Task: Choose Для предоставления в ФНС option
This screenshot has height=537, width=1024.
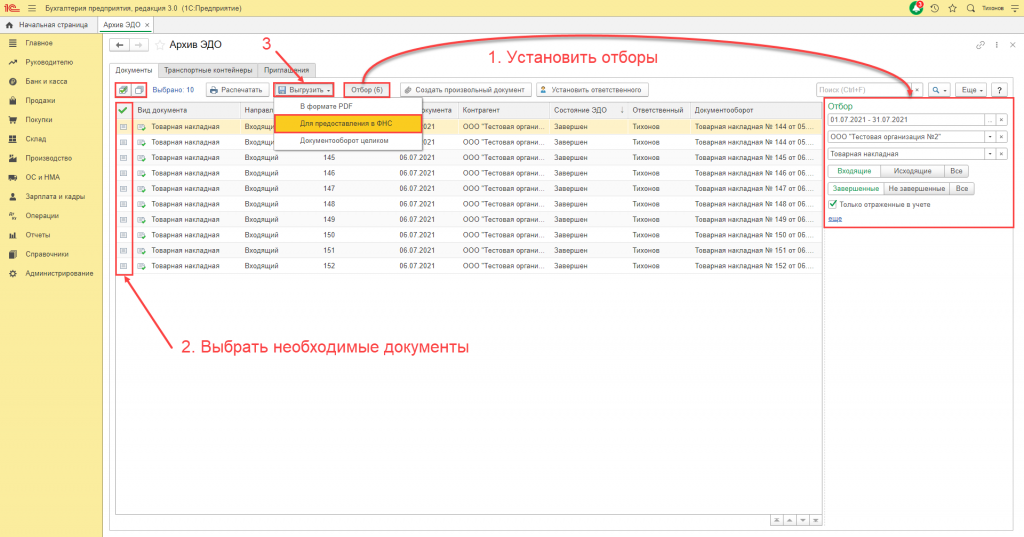Action: point(348,123)
